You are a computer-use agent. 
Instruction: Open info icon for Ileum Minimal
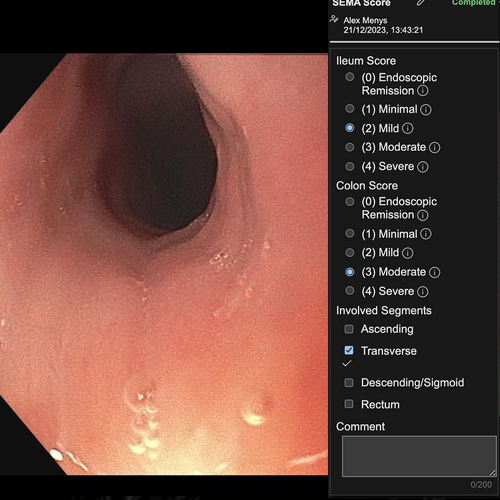(426, 109)
